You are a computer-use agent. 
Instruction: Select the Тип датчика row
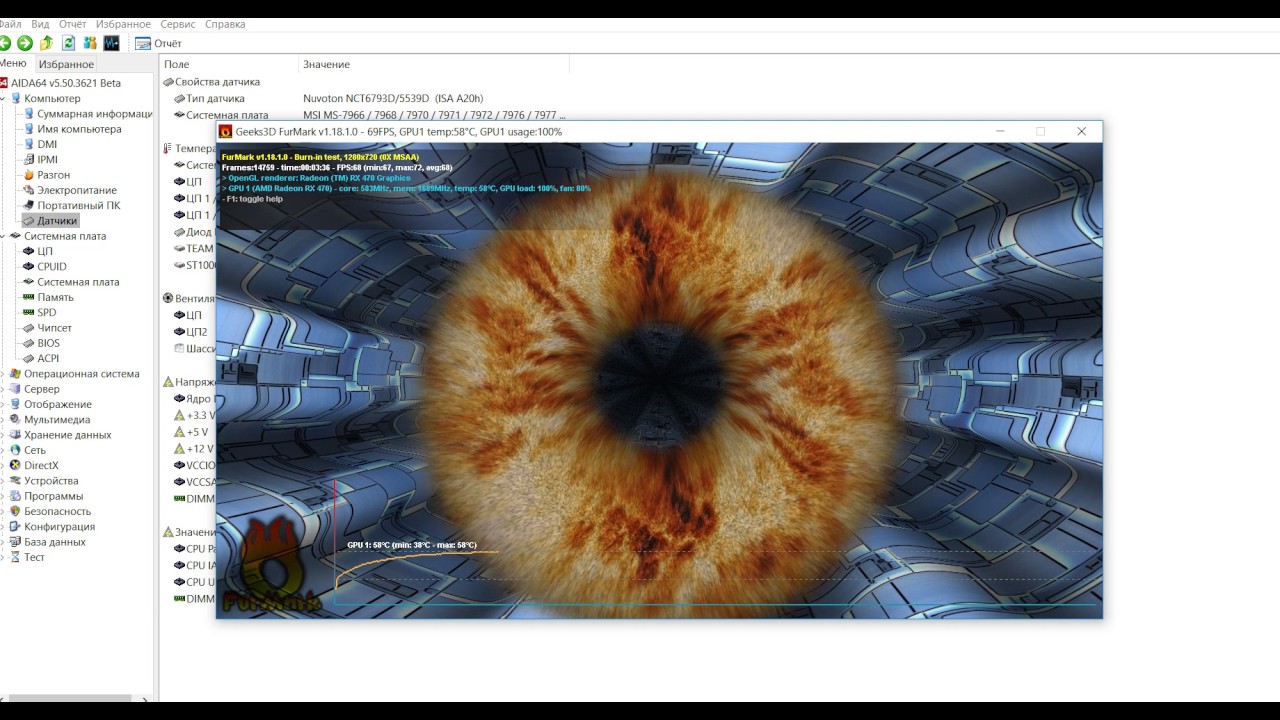(x=215, y=99)
